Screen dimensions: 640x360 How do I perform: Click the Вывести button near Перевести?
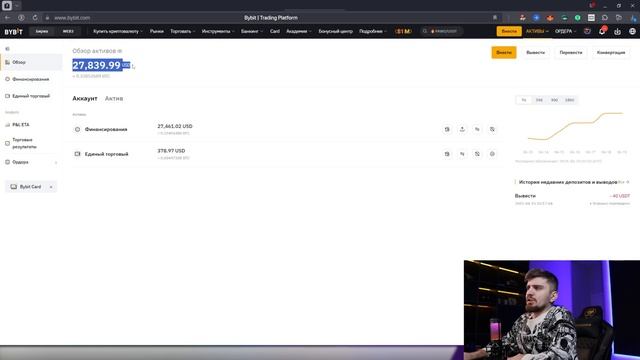pyautogui.click(x=535, y=53)
